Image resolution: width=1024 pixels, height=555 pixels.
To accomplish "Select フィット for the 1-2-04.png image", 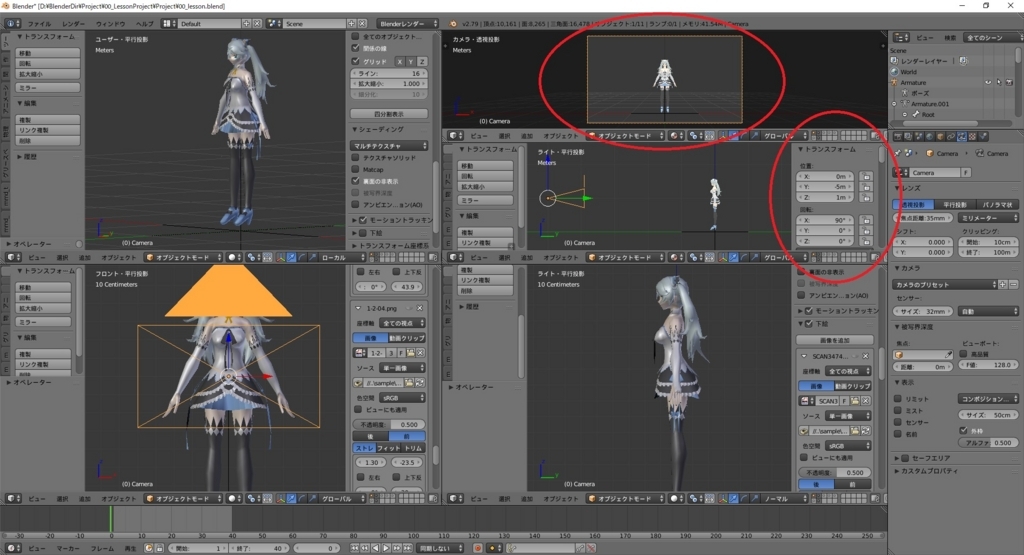I will pyautogui.click(x=389, y=448).
